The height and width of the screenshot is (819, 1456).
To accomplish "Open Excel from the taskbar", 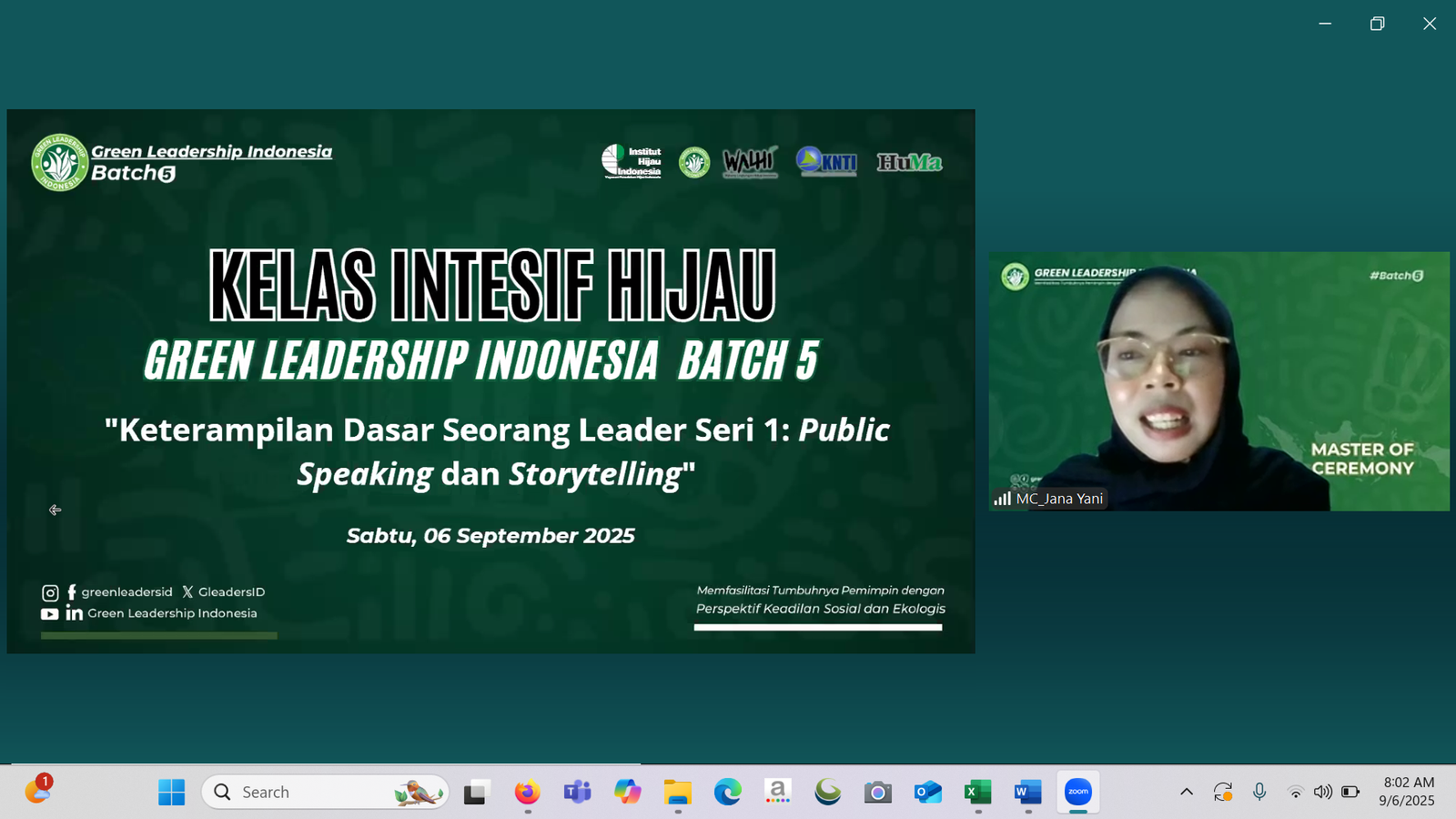I will [977, 792].
